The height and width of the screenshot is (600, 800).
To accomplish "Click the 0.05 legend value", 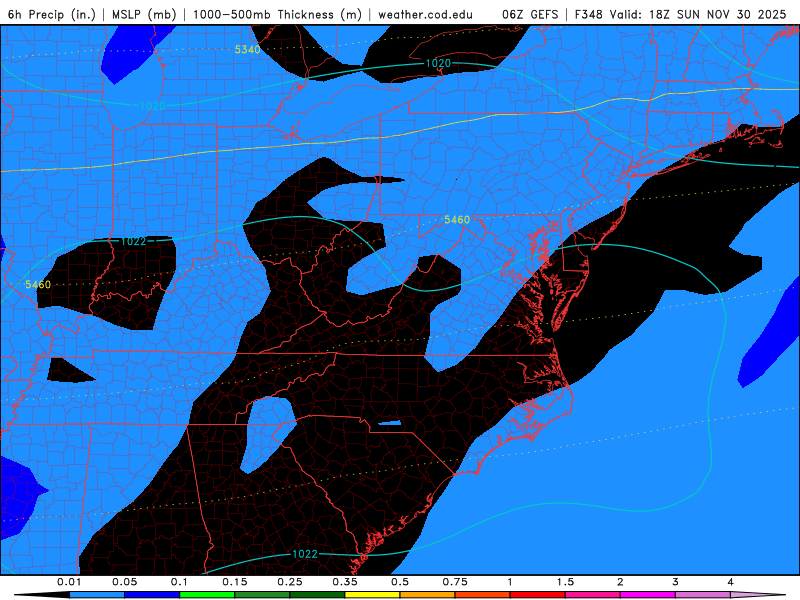I will (x=124, y=582).
